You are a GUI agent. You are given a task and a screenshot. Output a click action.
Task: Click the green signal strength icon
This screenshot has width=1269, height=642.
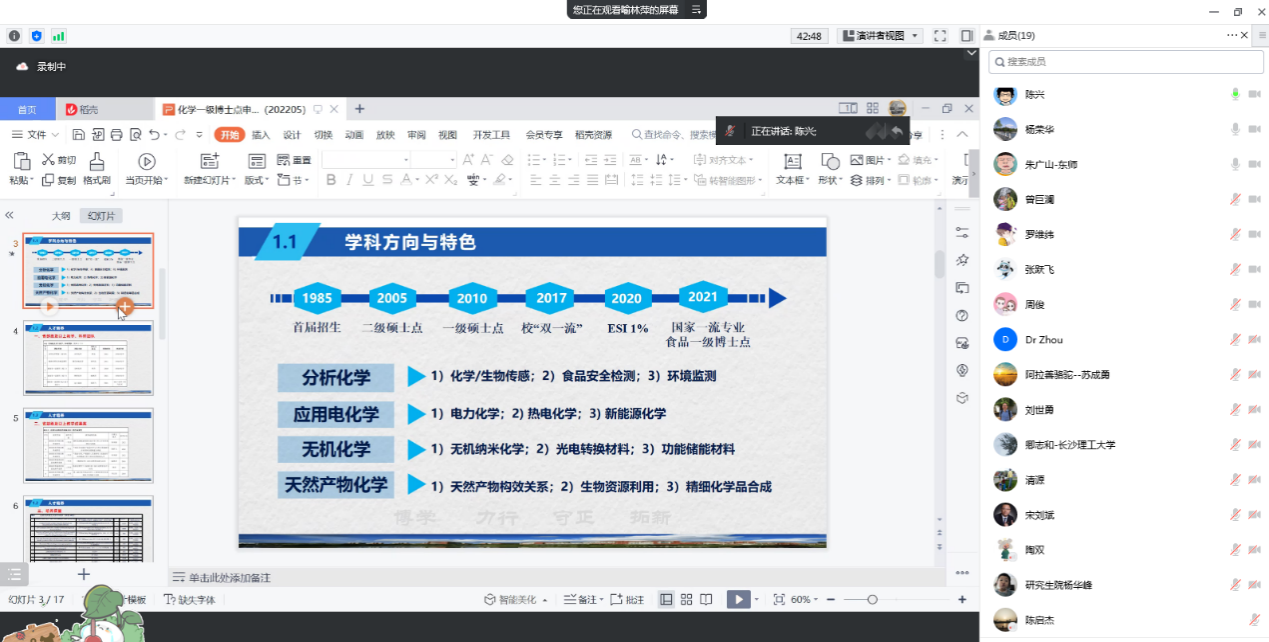tap(59, 36)
